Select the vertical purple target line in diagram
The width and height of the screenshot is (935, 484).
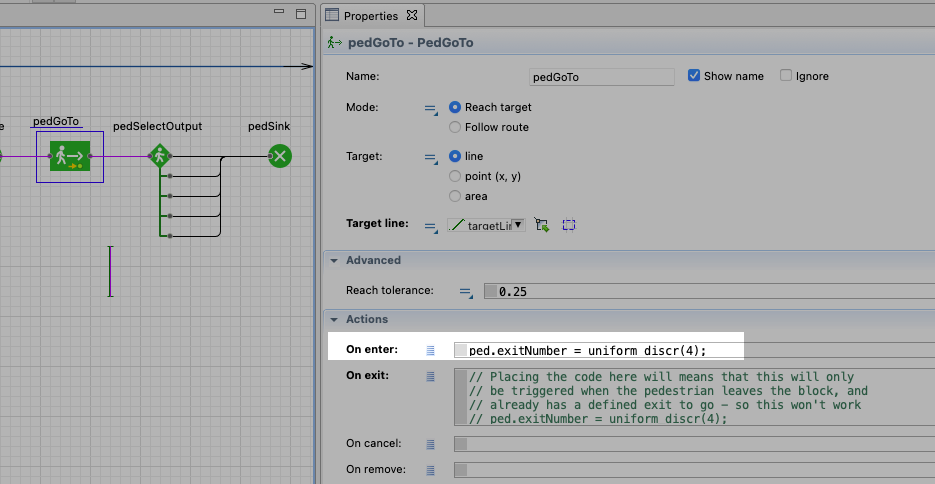pos(110,271)
